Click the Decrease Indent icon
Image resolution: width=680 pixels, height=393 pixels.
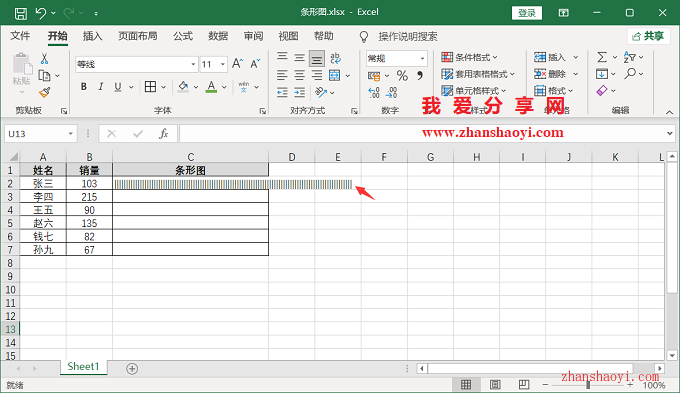[282, 92]
